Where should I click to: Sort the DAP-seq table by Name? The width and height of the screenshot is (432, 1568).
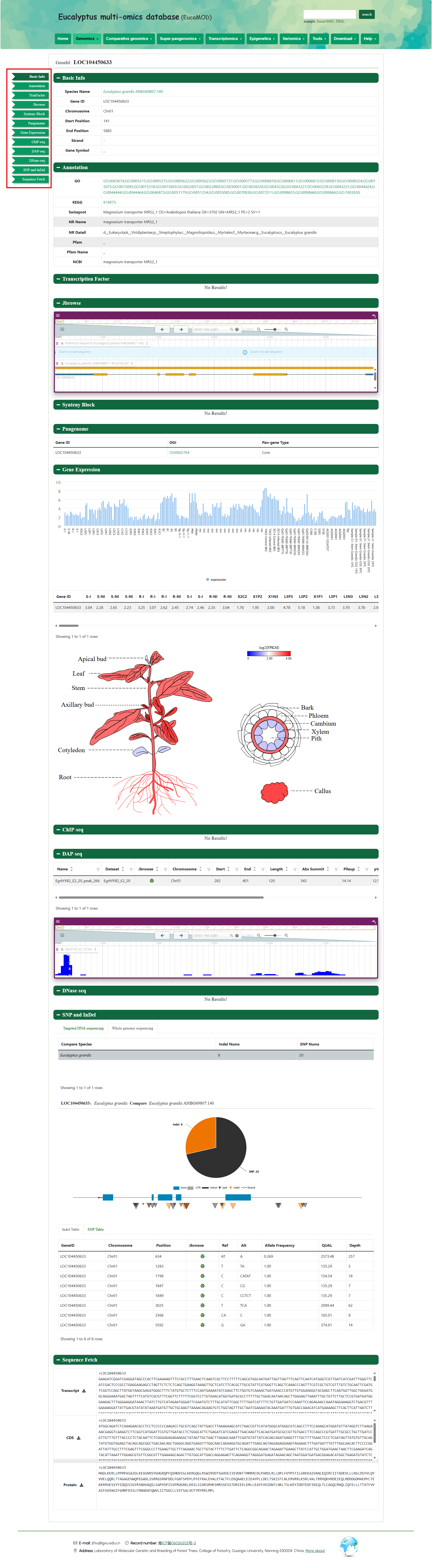pos(71,869)
